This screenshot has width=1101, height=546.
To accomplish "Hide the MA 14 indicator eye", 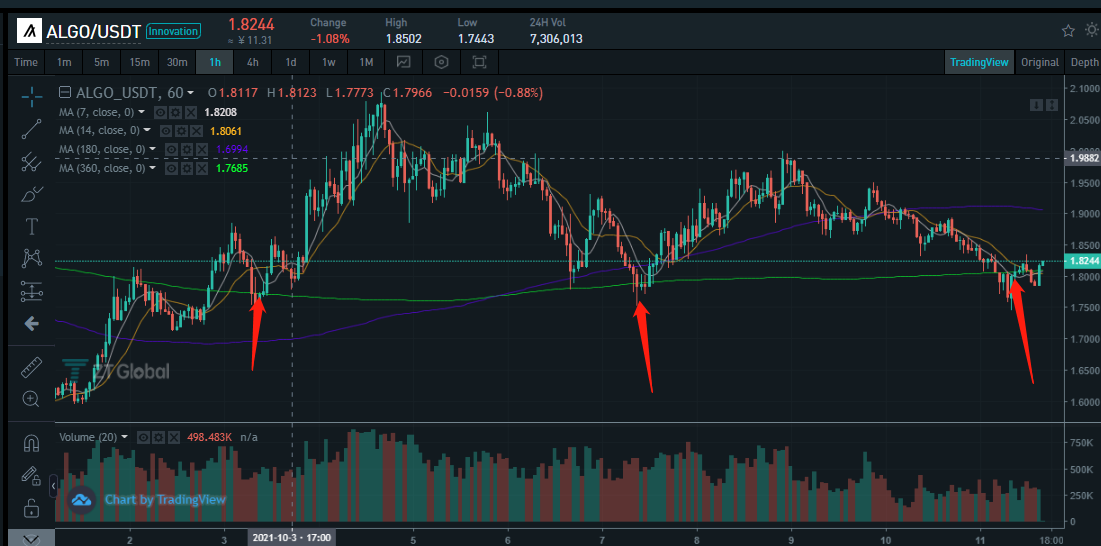I will [166, 131].
